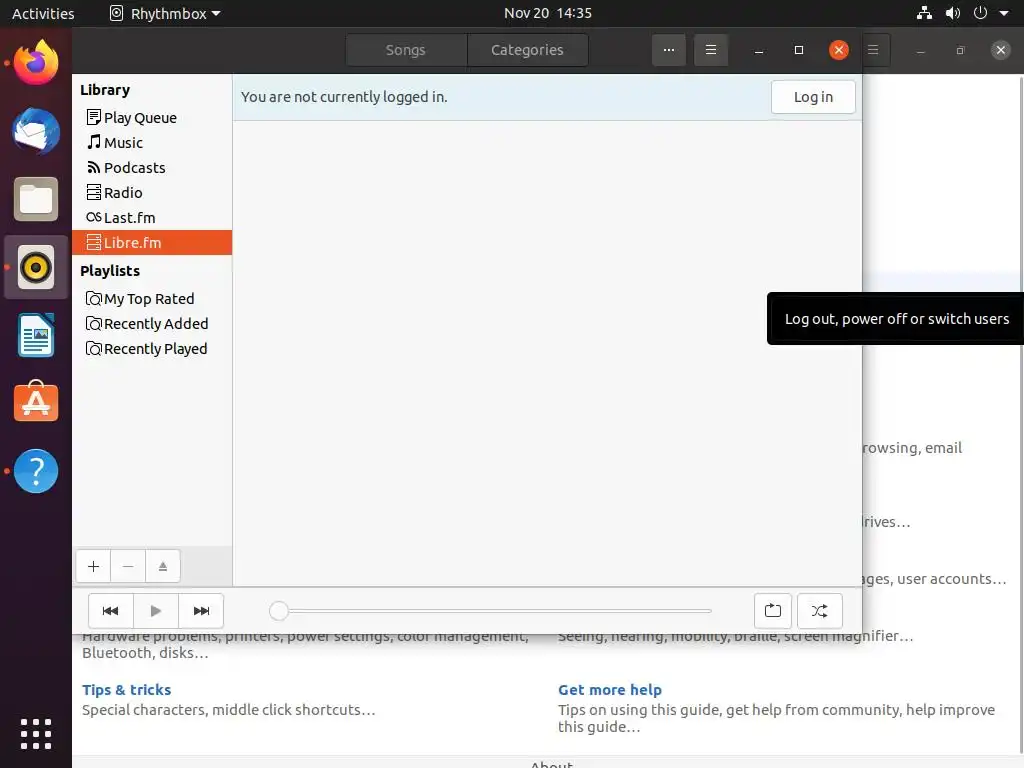Open My Top Rated playlist

coord(152,298)
